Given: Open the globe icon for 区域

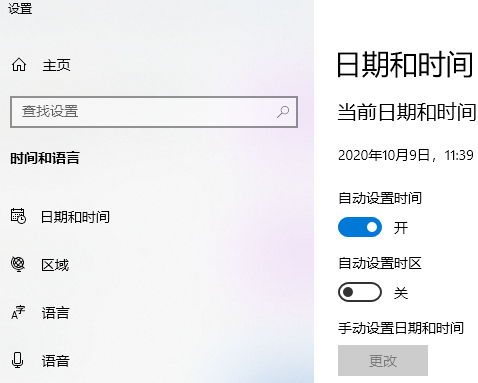Looking at the screenshot, I should (18, 264).
